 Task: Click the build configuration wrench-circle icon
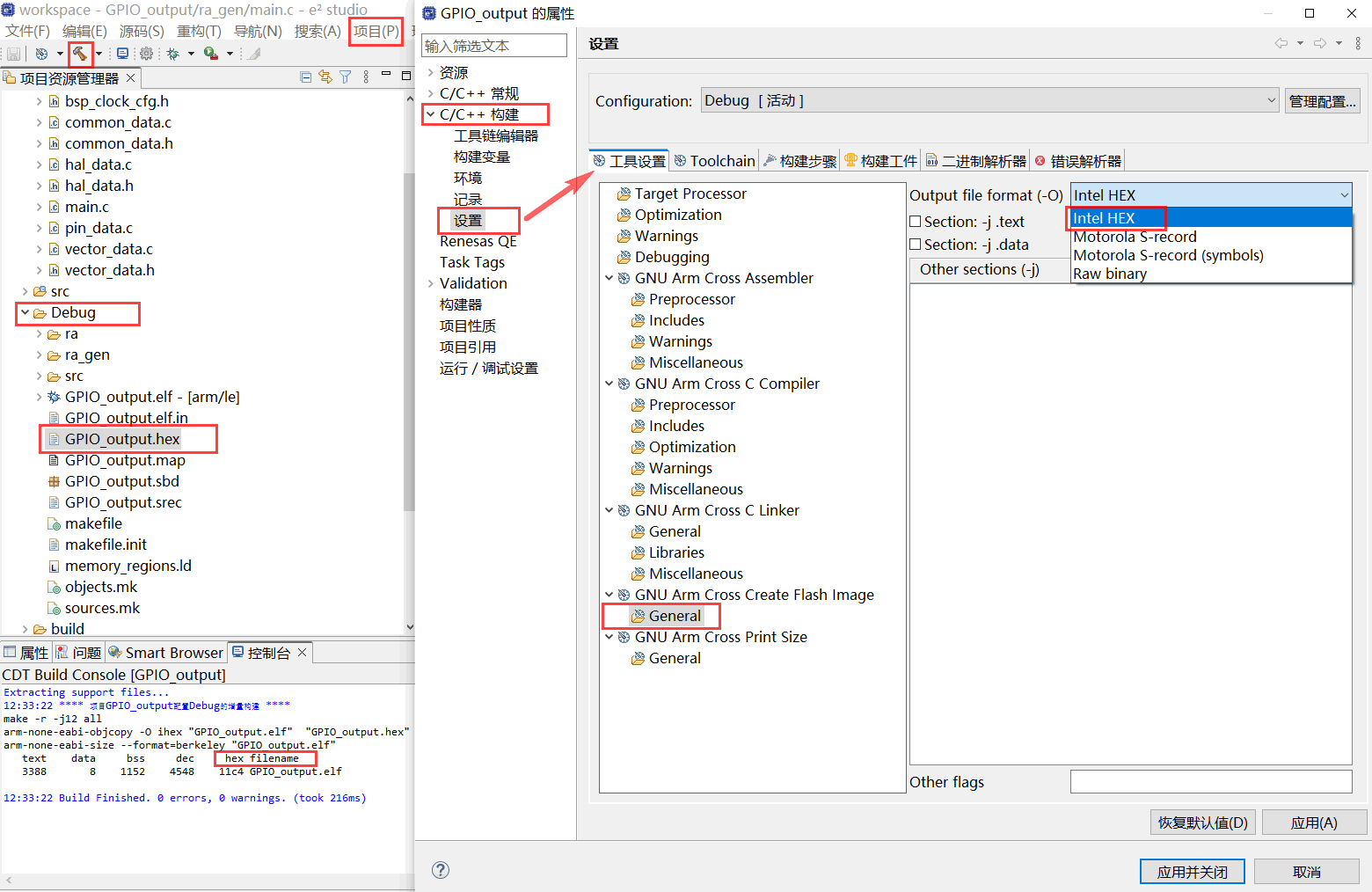[x=41, y=54]
